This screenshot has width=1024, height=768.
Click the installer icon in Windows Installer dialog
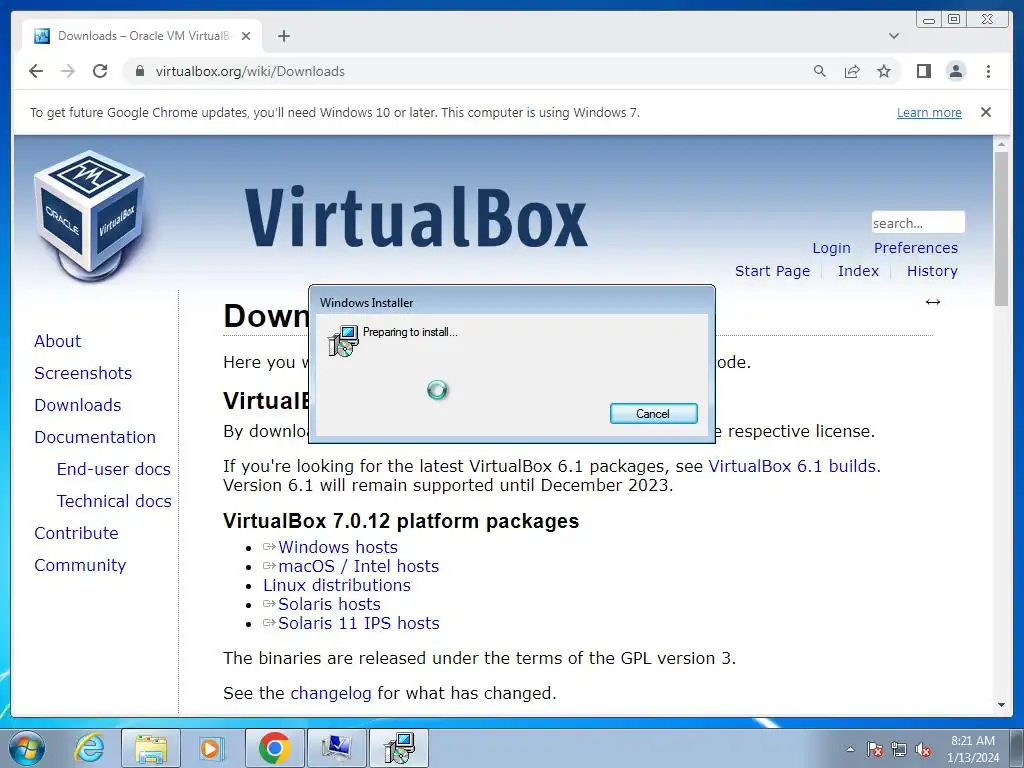point(344,341)
